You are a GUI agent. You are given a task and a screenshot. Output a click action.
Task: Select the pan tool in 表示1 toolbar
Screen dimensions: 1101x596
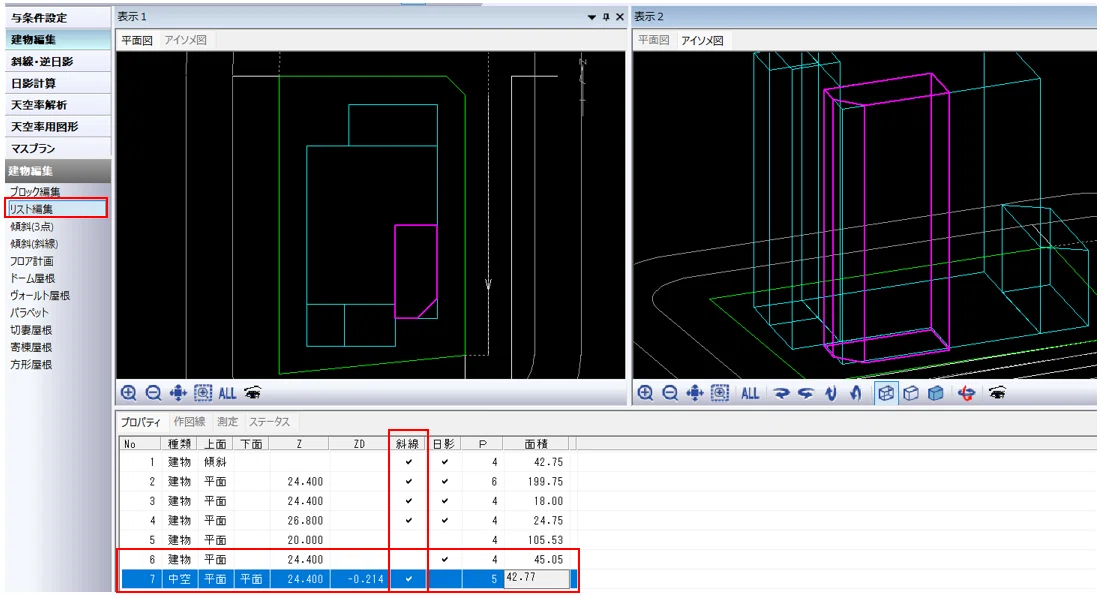pos(178,393)
